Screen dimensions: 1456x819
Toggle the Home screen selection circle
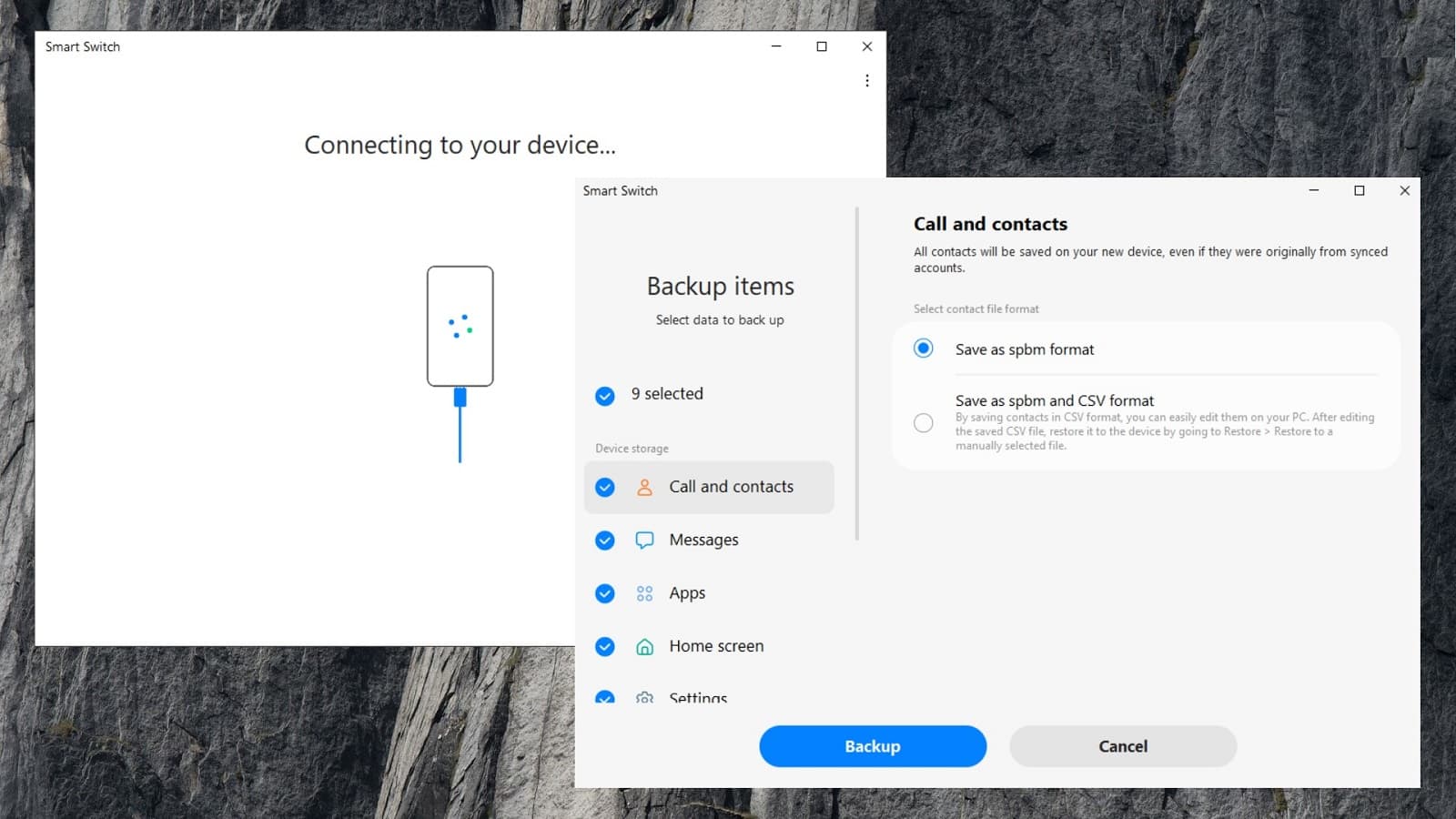[x=604, y=646]
